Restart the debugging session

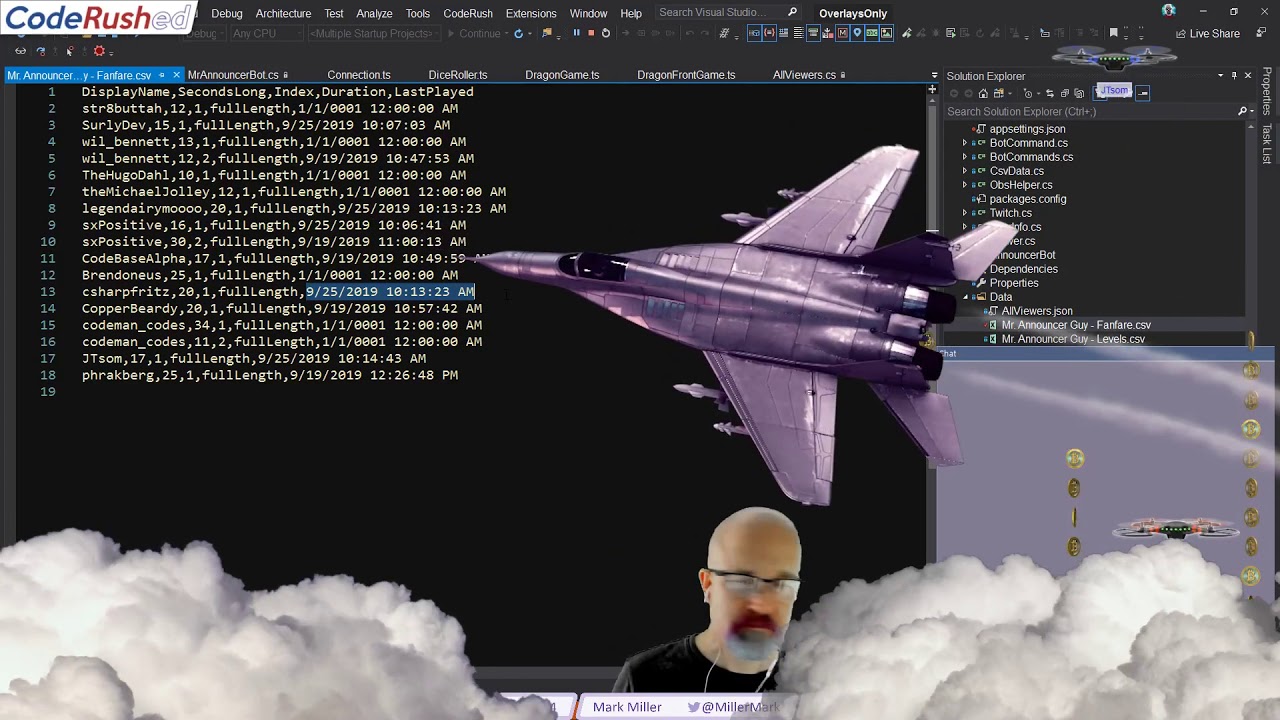tap(606, 33)
